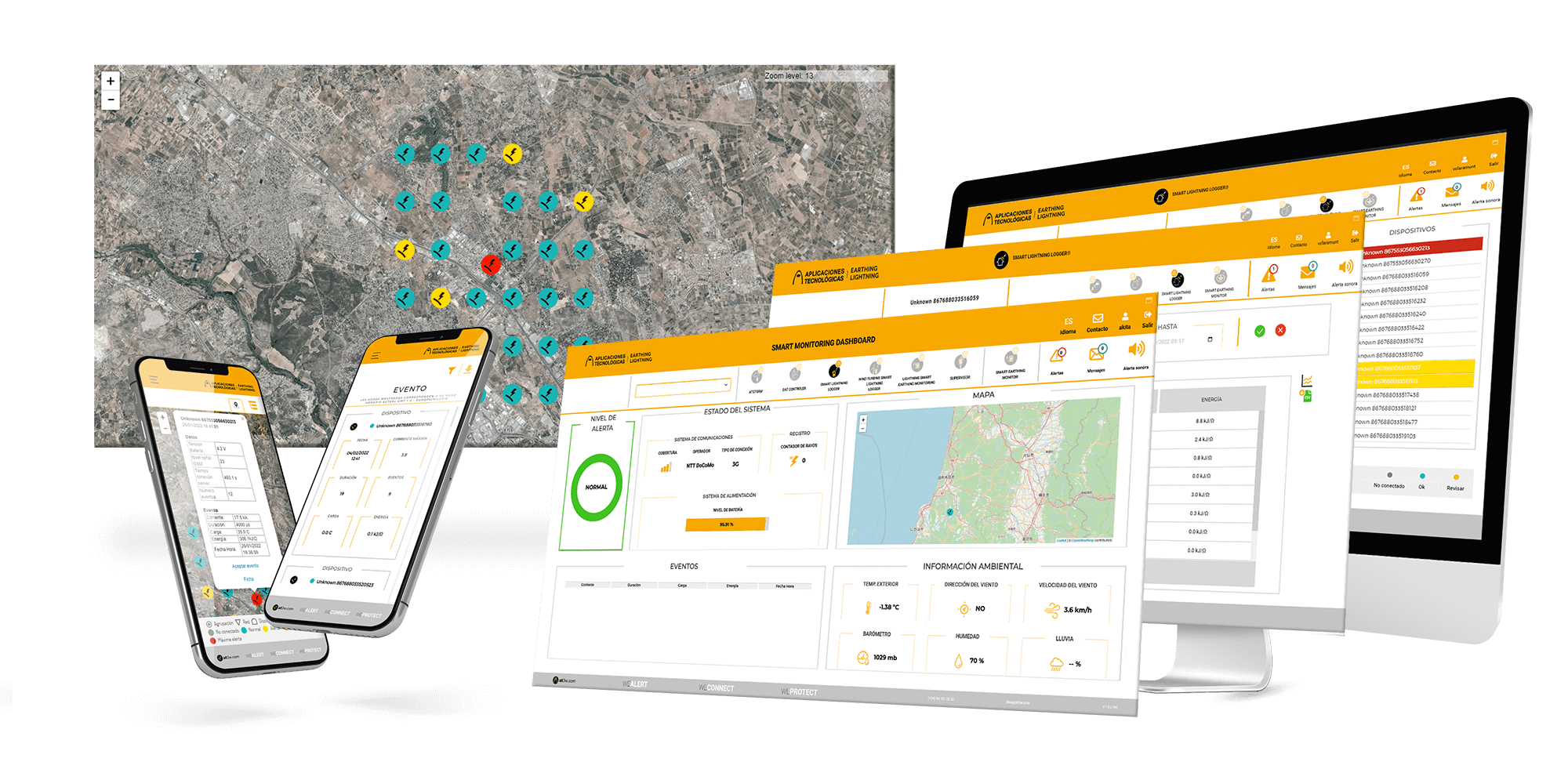Toggle Alerta sonora speaker in Smart Monitoring Dashboard
The width and height of the screenshot is (1568, 780).
click(x=1136, y=350)
